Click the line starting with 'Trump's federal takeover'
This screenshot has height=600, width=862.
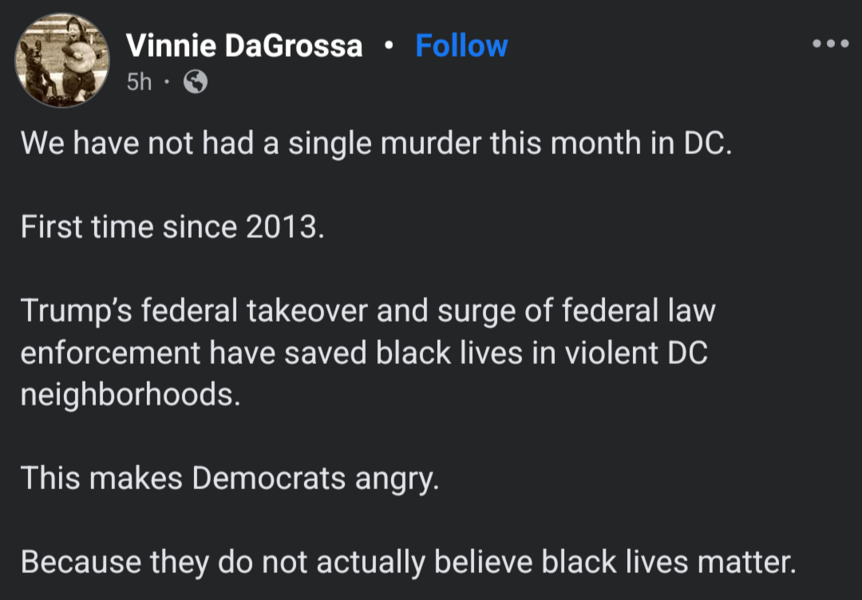coord(368,311)
